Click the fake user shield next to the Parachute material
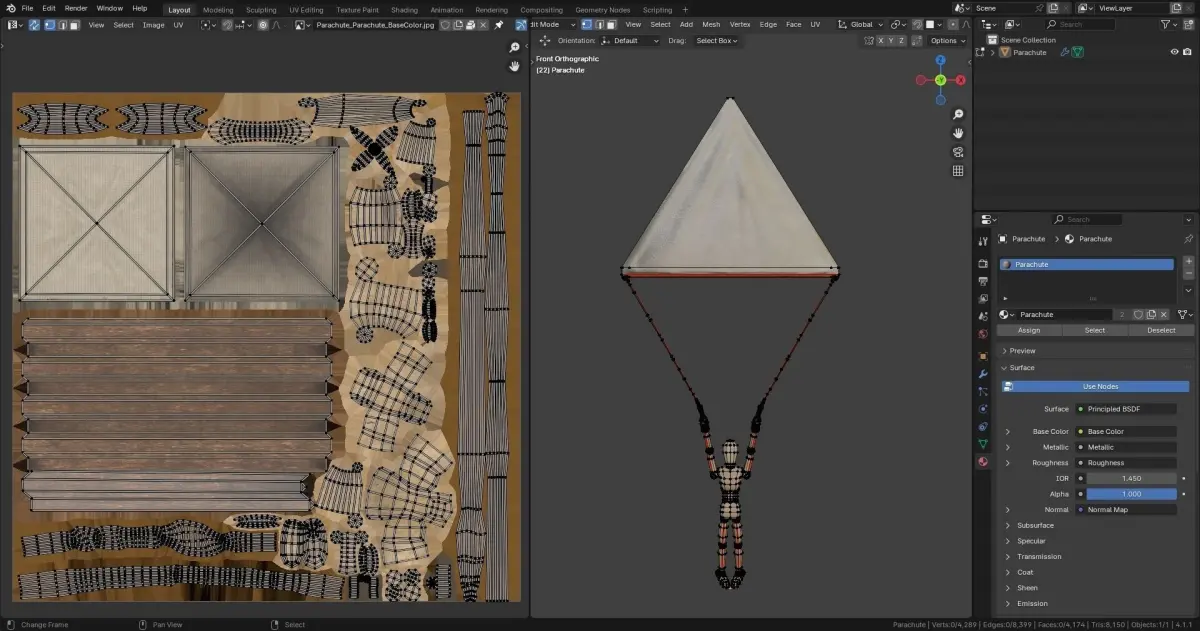This screenshot has height=631, width=1200. coord(1138,314)
